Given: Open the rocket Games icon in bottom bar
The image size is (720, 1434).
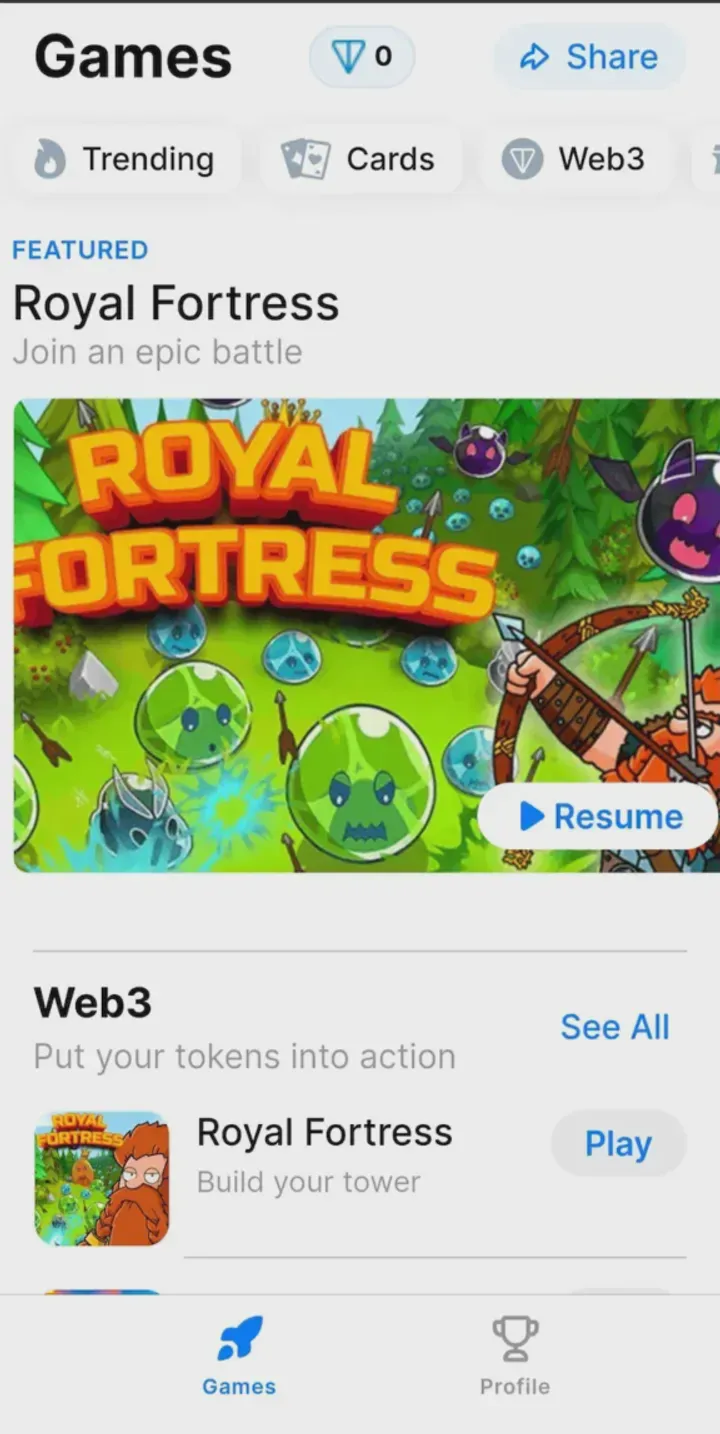Looking at the screenshot, I should coord(240,1338).
